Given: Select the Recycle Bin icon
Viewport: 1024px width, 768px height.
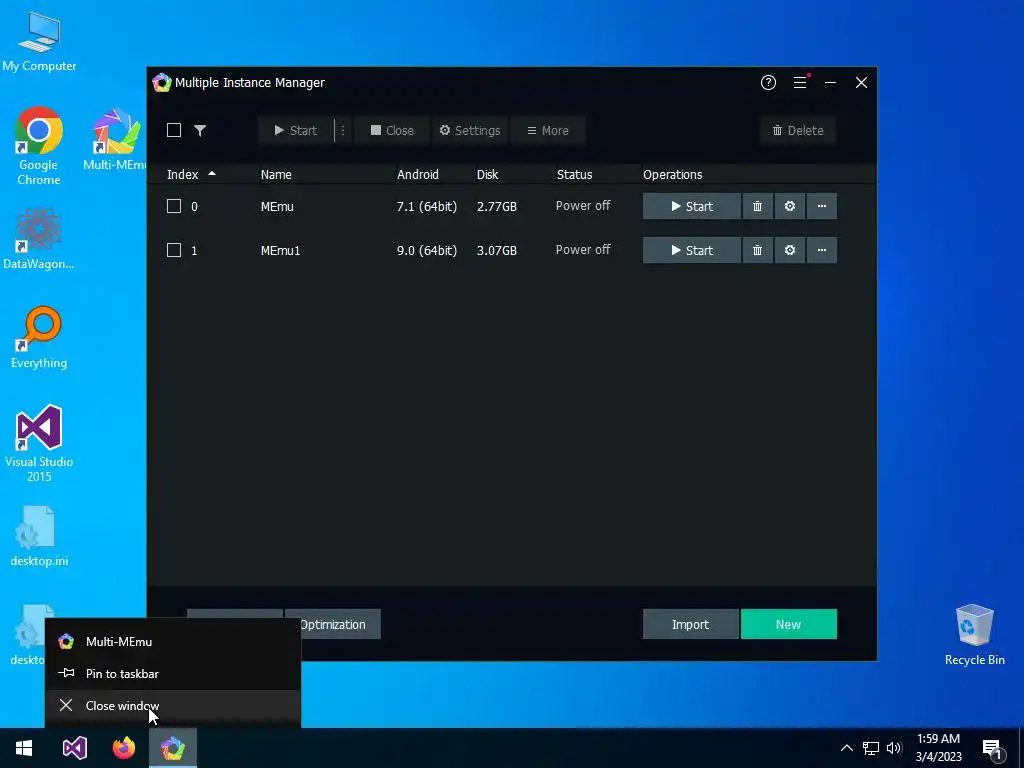Looking at the screenshot, I should point(974,634).
